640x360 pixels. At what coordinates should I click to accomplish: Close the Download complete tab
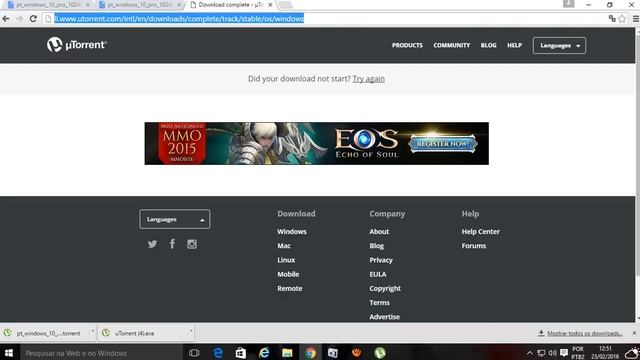pyautogui.click(x=270, y=5)
